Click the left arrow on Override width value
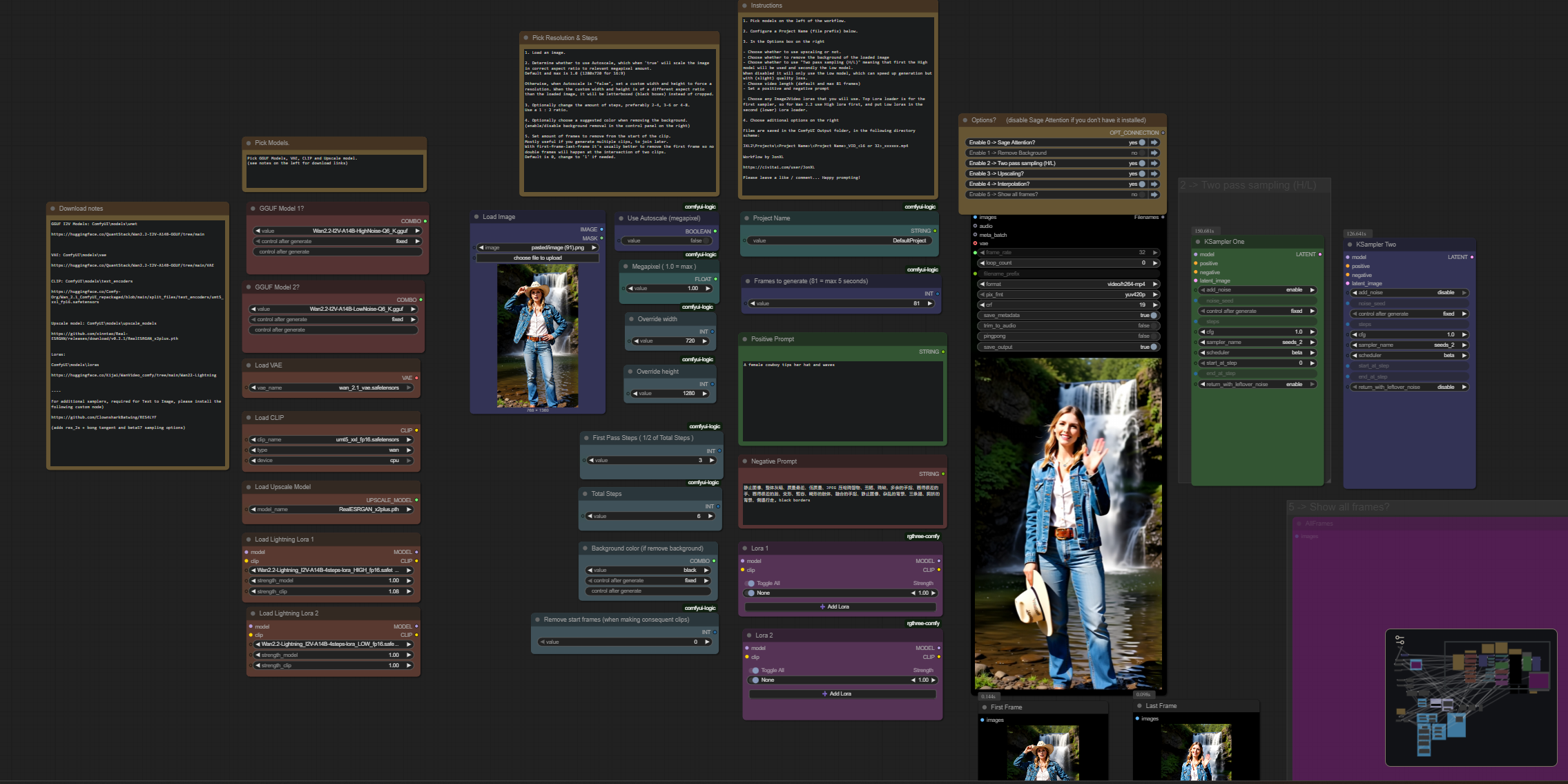 tap(636, 341)
